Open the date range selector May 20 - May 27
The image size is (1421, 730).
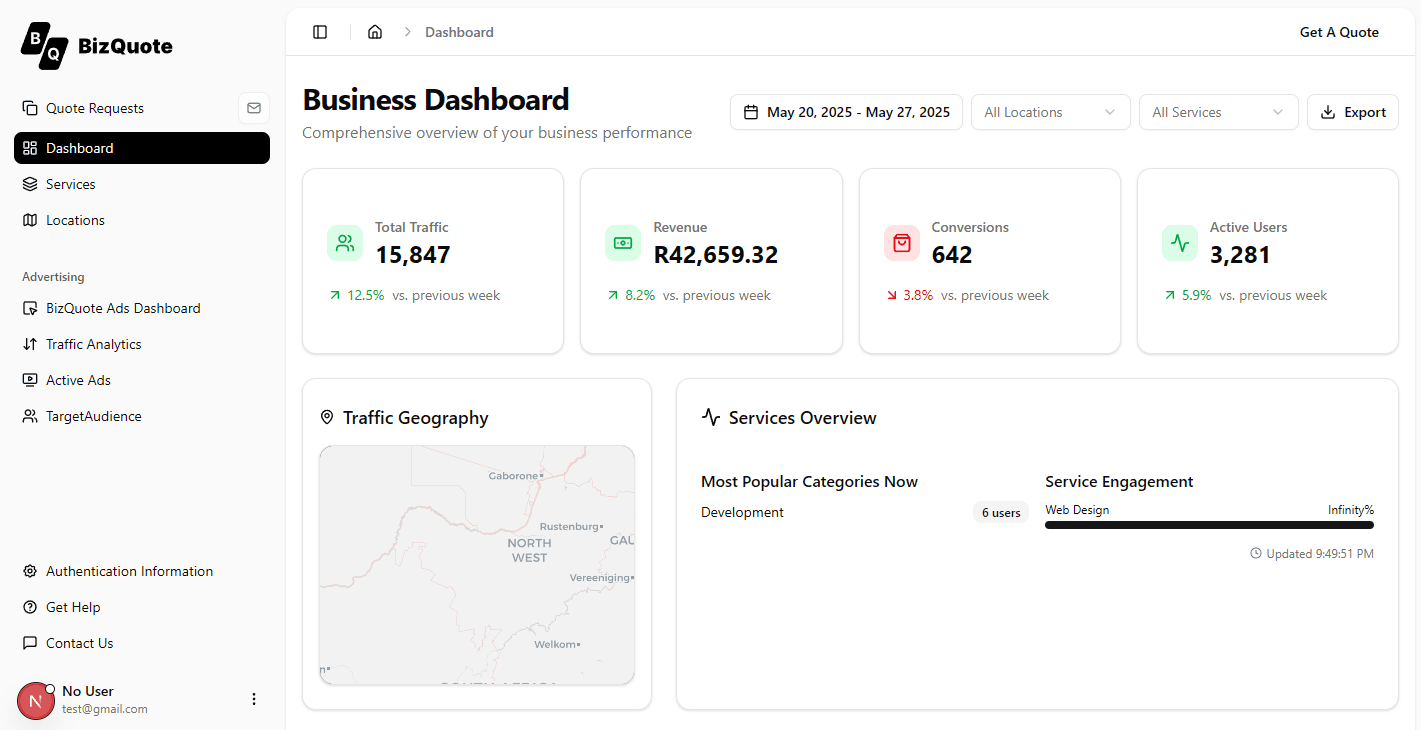846,112
